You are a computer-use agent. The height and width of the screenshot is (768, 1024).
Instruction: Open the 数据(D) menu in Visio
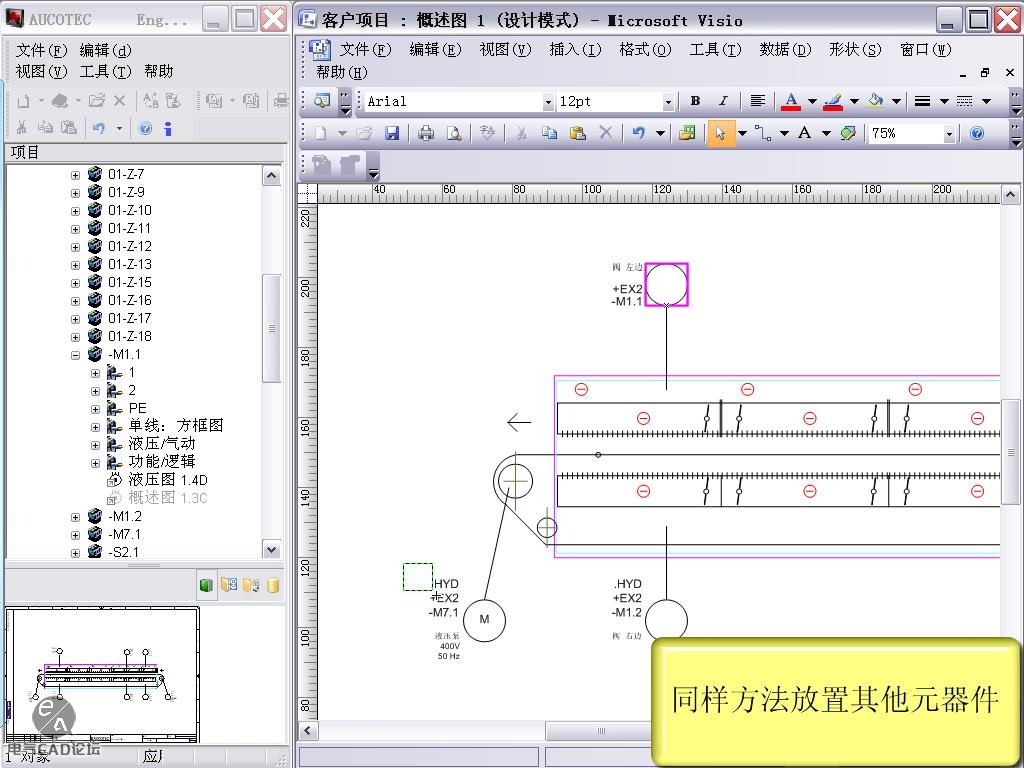tap(786, 49)
